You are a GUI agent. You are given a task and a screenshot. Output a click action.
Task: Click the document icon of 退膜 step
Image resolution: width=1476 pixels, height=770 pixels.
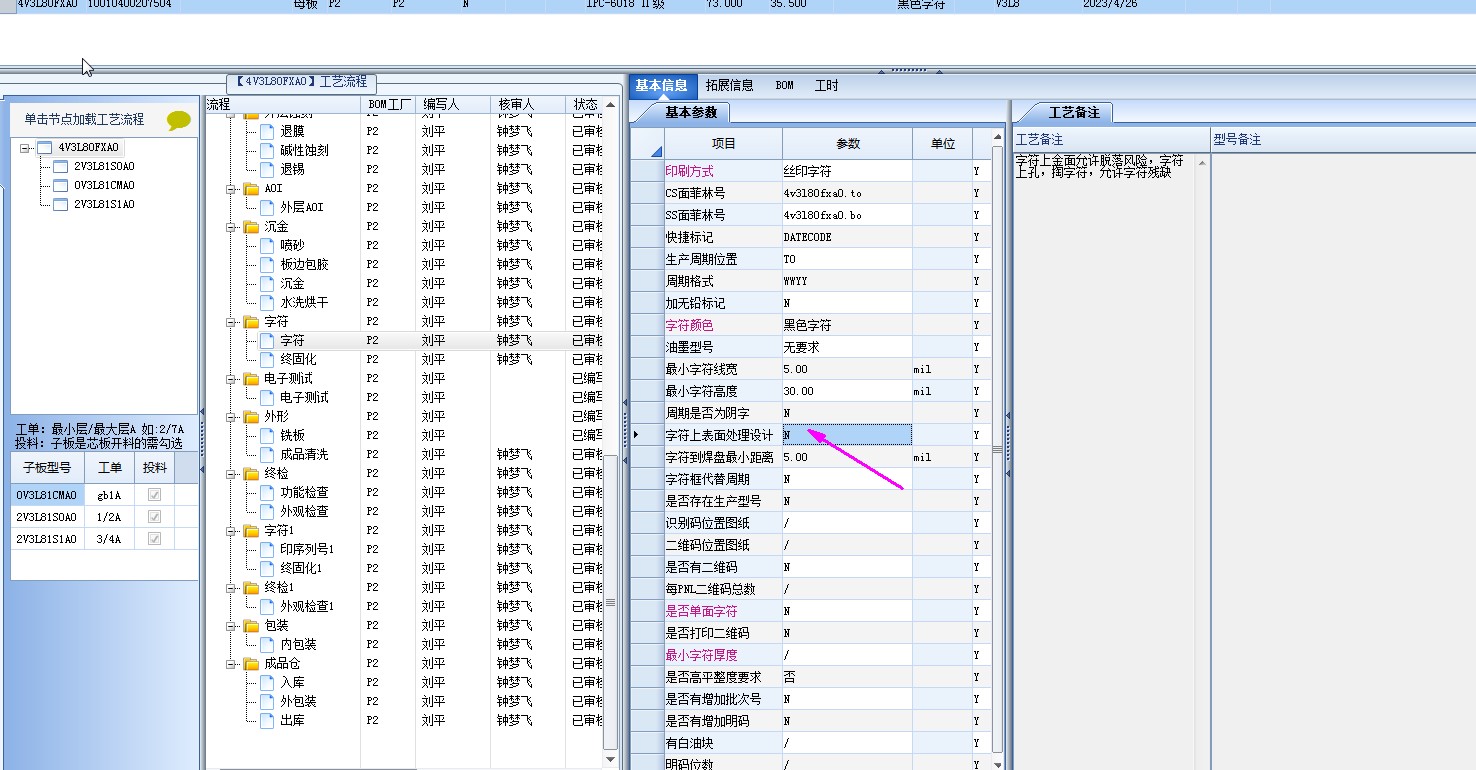[x=267, y=131]
